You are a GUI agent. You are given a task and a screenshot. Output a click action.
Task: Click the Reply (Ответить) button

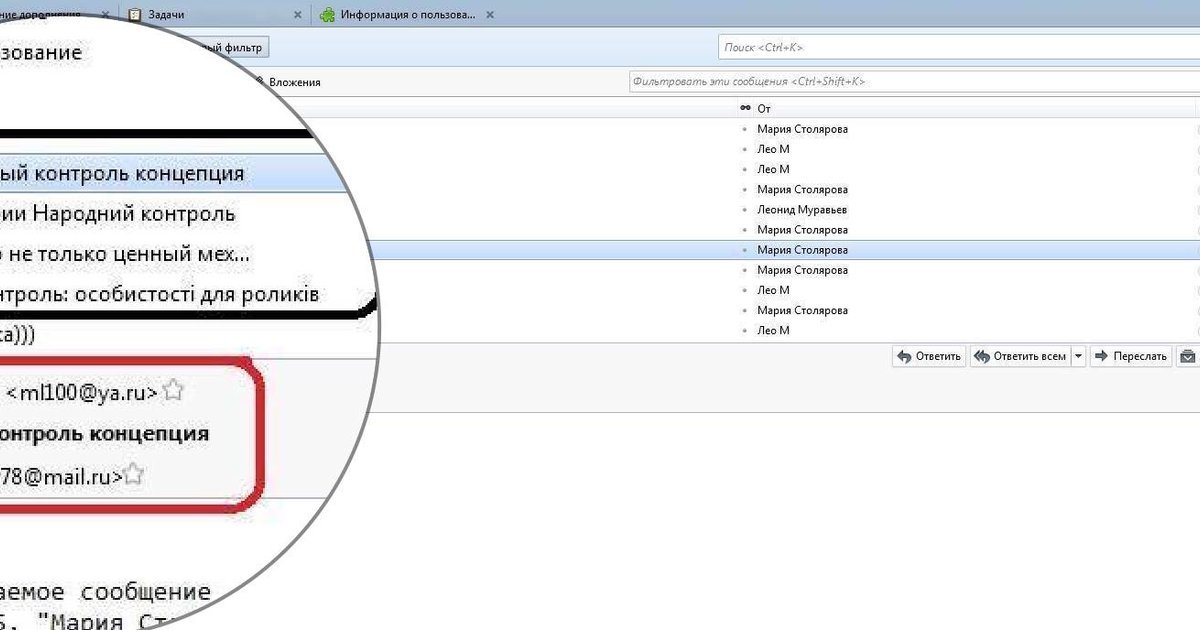click(928, 356)
